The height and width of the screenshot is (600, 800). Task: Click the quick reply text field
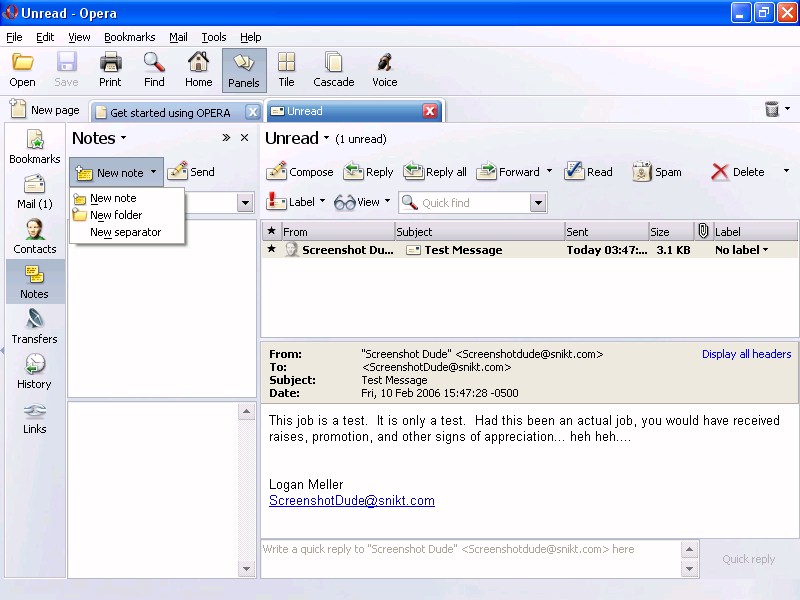coord(470,558)
